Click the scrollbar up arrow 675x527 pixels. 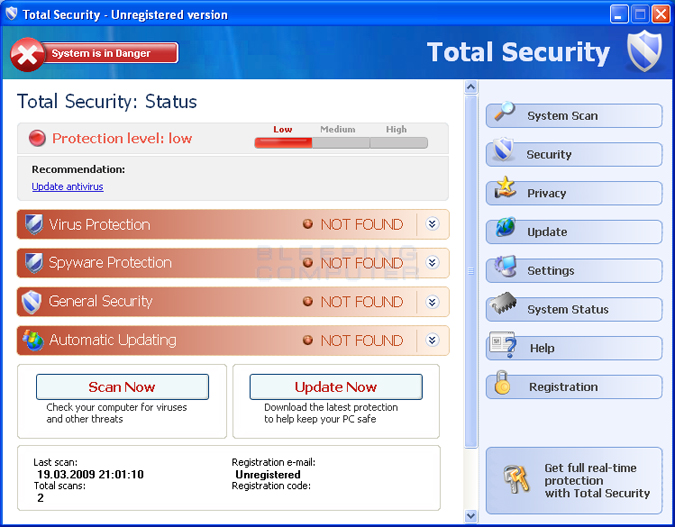(471, 87)
